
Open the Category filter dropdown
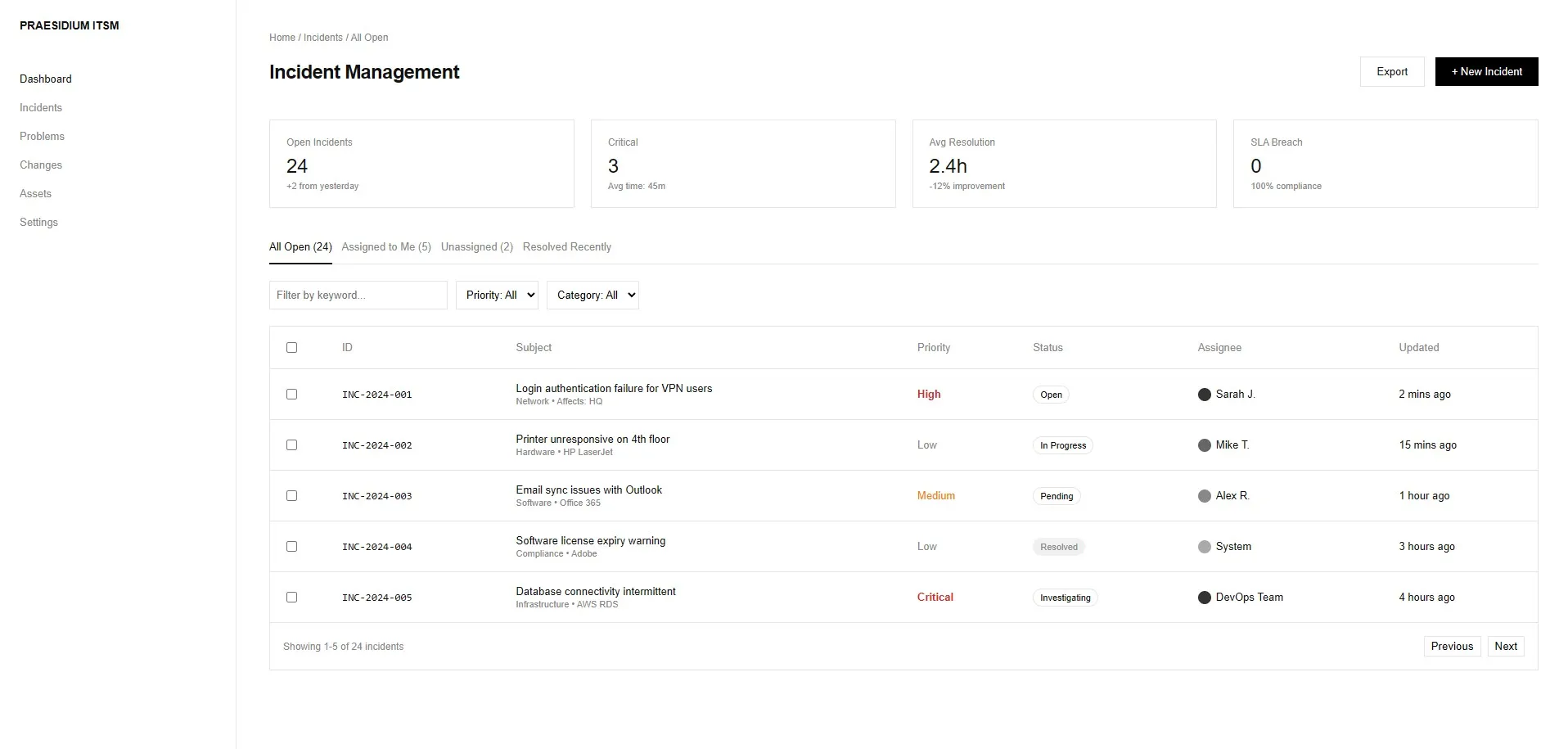point(593,295)
